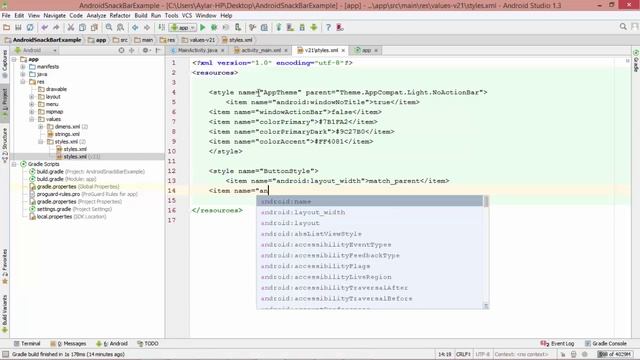Image resolution: width=640 pixels, height=360 pixels.
Task: Click the navigate Back arrow icon
Action: pyautogui.click(x=135, y=27)
